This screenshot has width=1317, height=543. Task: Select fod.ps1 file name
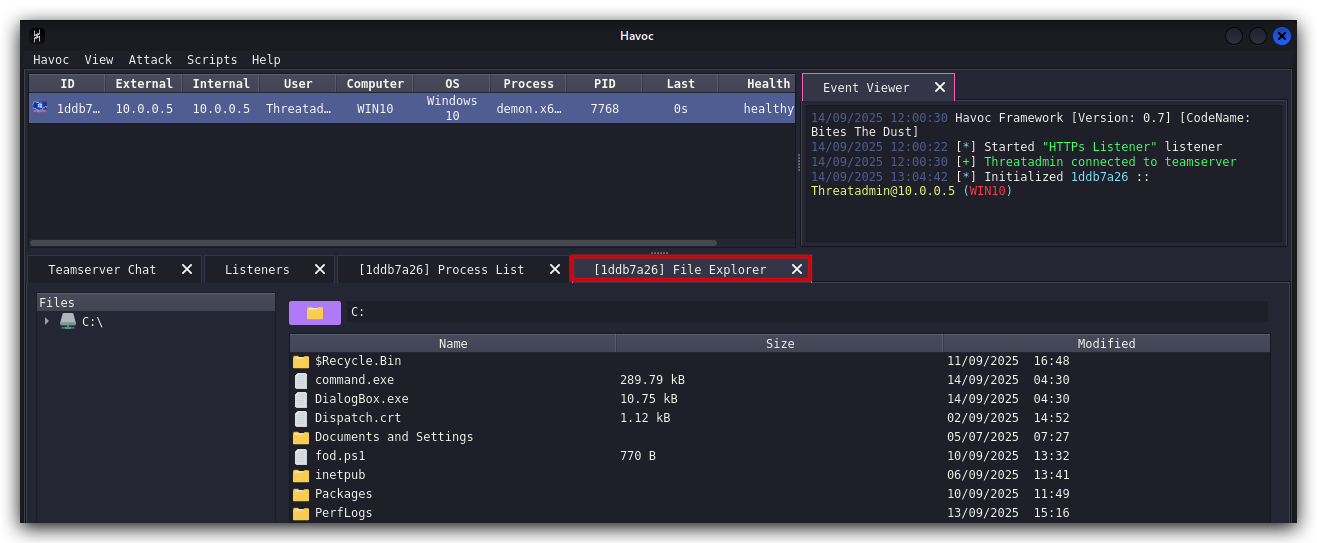pyautogui.click(x=340, y=456)
